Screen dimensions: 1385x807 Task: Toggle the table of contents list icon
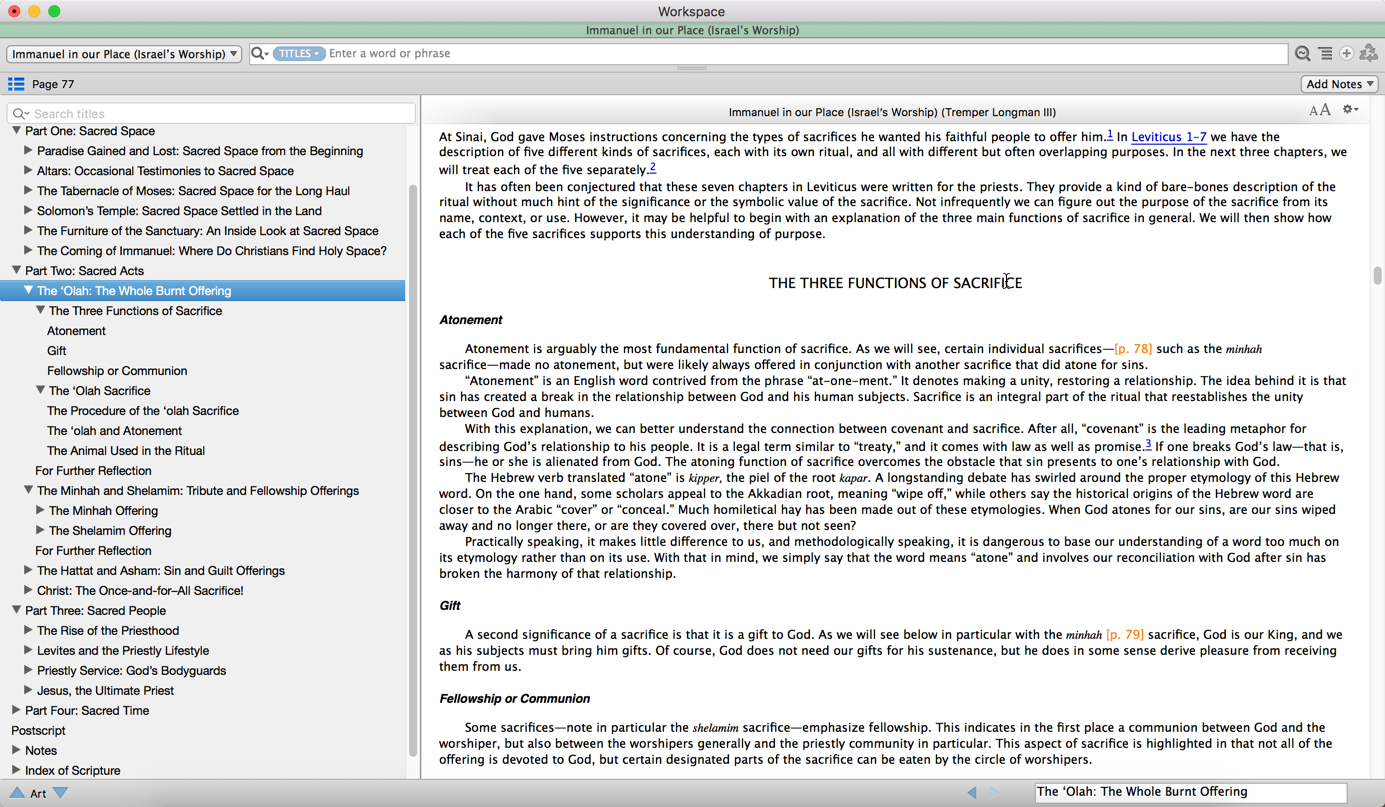(16, 84)
